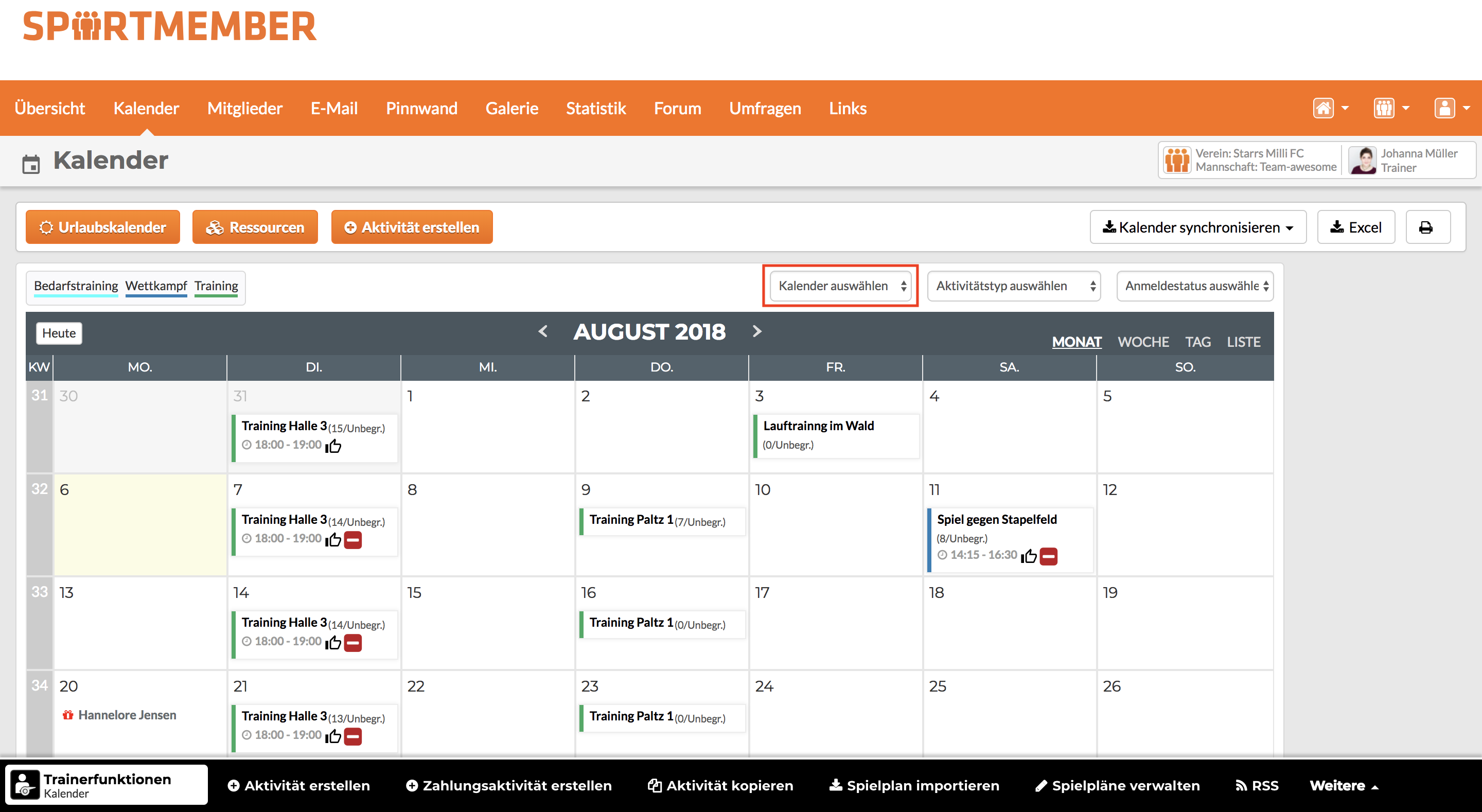The width and height of the screenshot is (1482, 812).
Task: Open Training Paltz 1 on August 16
Action: coord(662,624)
